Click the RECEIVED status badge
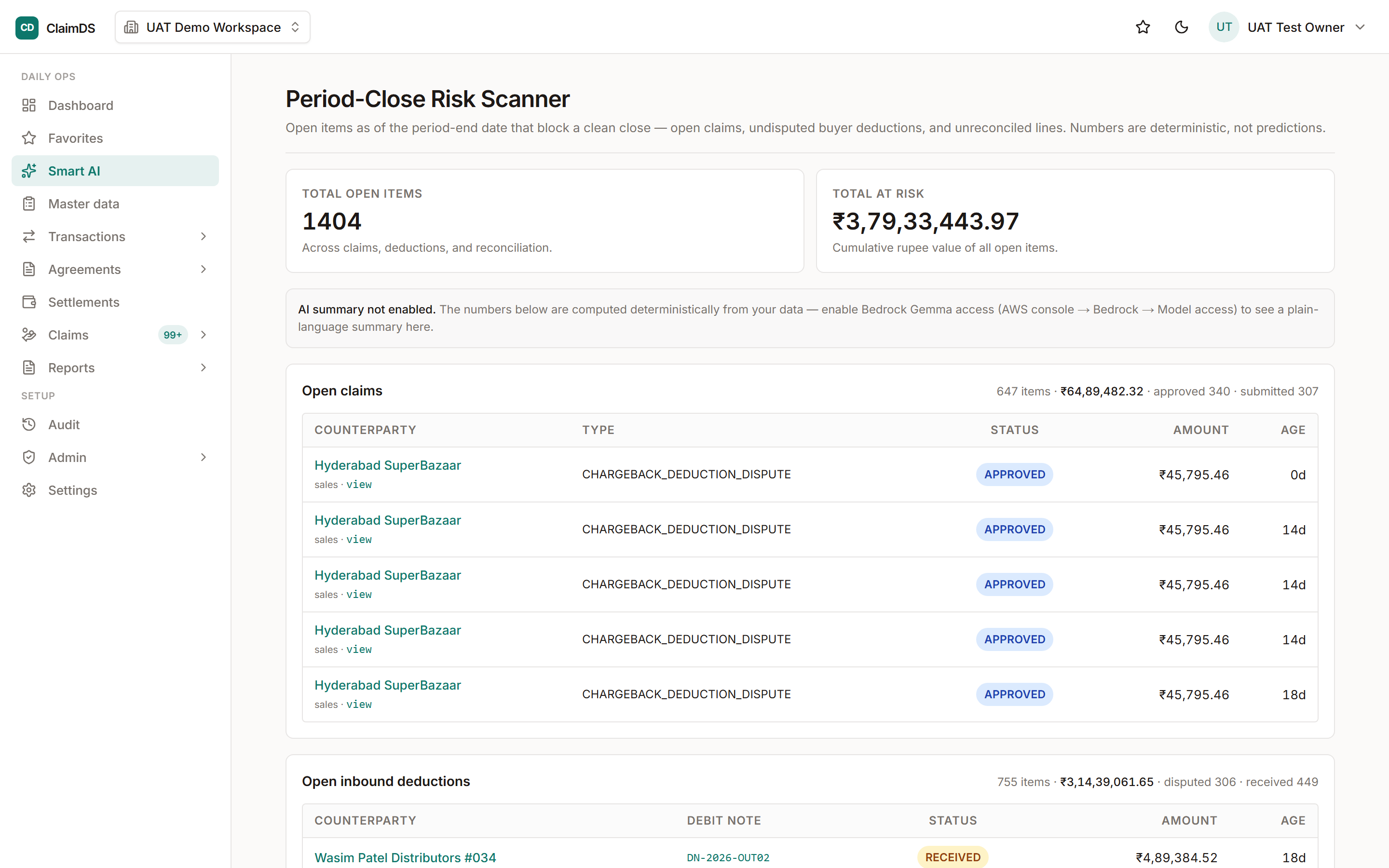1389x868 pixels. [x=953, y=857]
